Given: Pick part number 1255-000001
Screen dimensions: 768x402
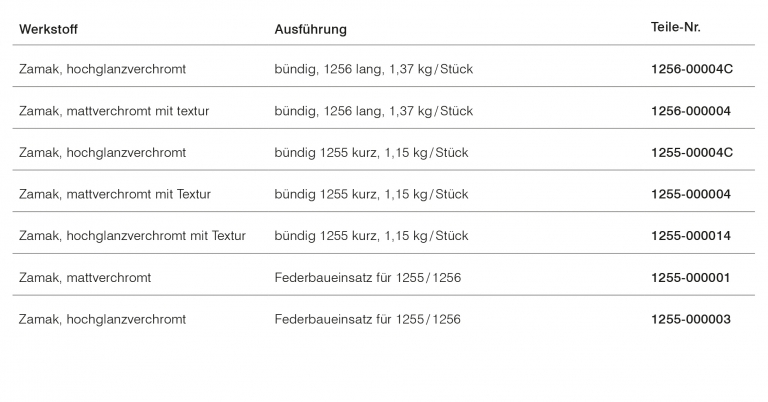Looking at the screenshot, I should click(x=690, y=278).
